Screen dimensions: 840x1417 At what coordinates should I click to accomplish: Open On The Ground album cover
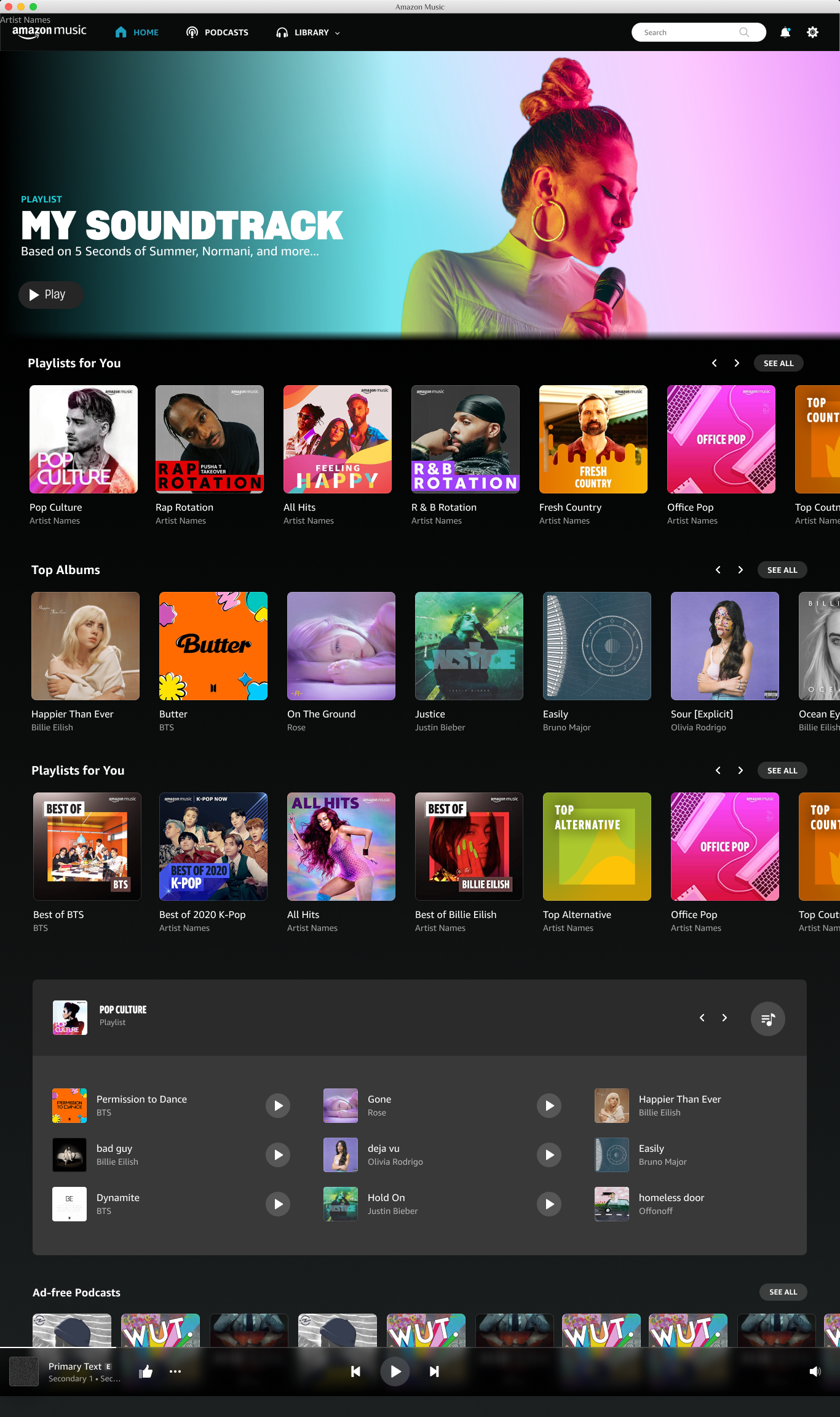click(341, 646)
